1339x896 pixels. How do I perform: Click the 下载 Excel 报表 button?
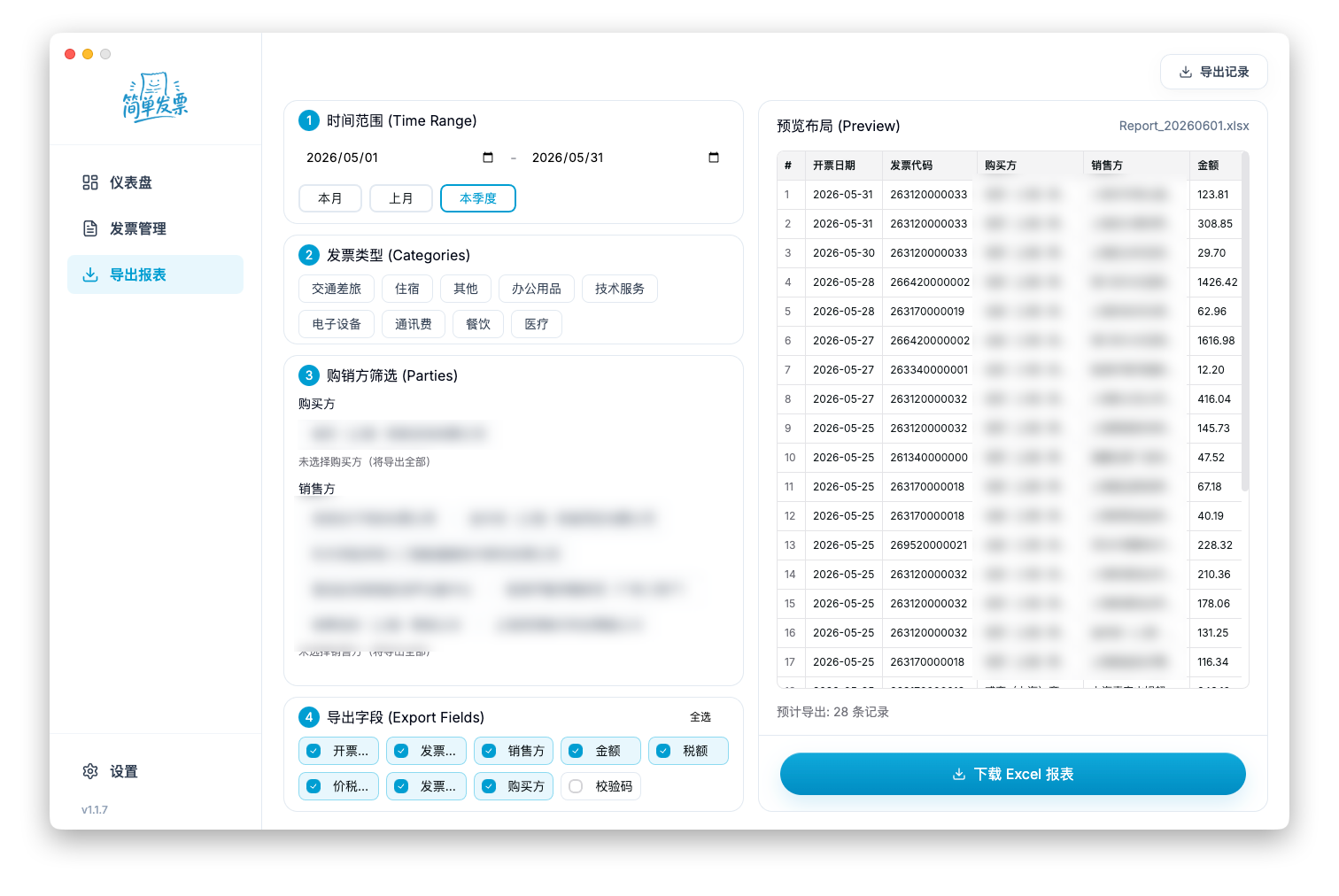(x=1013, y=774)
